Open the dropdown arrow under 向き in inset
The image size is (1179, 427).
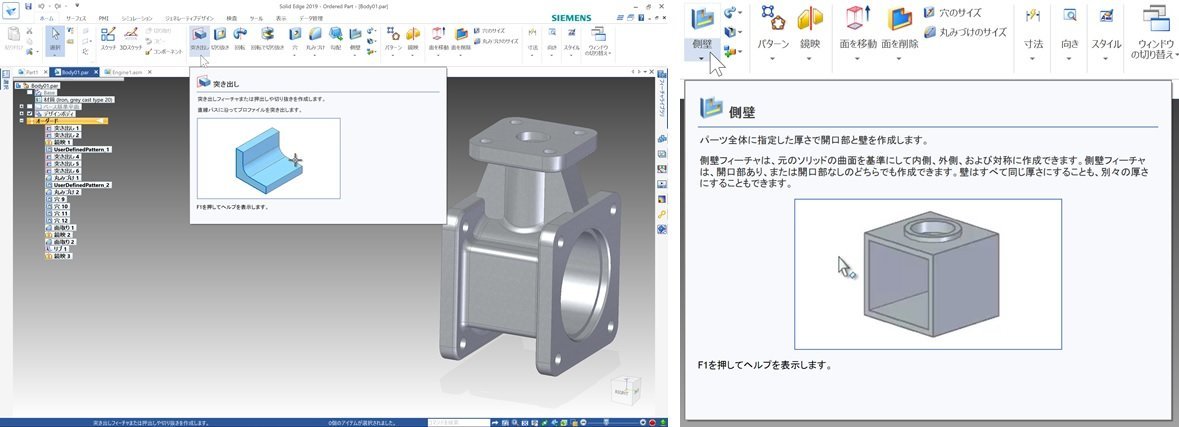(x=1068, y=58)
